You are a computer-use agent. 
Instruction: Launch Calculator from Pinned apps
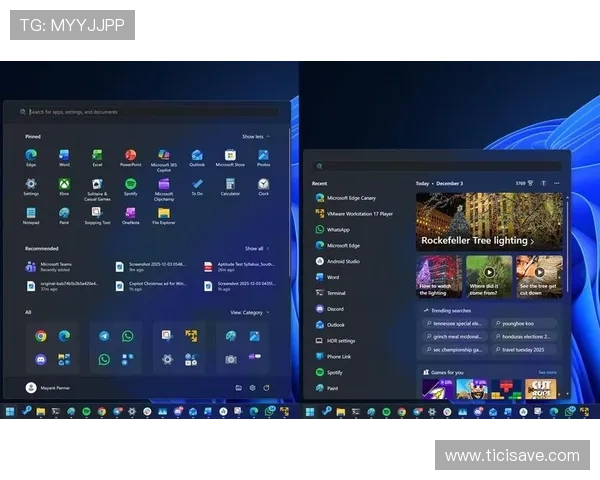(230, 186)
